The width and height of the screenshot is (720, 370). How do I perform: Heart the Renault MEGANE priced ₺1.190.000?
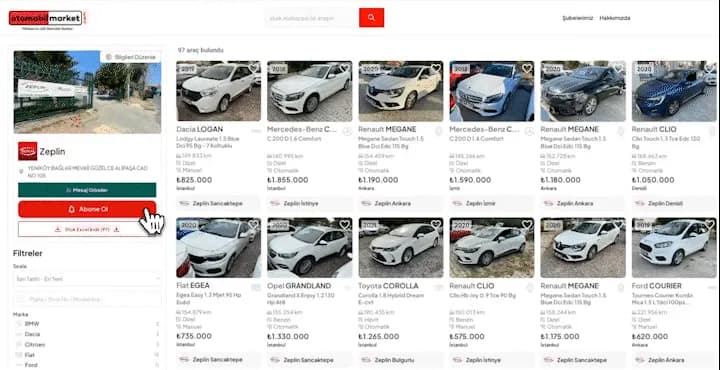pyautogui.click(x=436, y=68)
